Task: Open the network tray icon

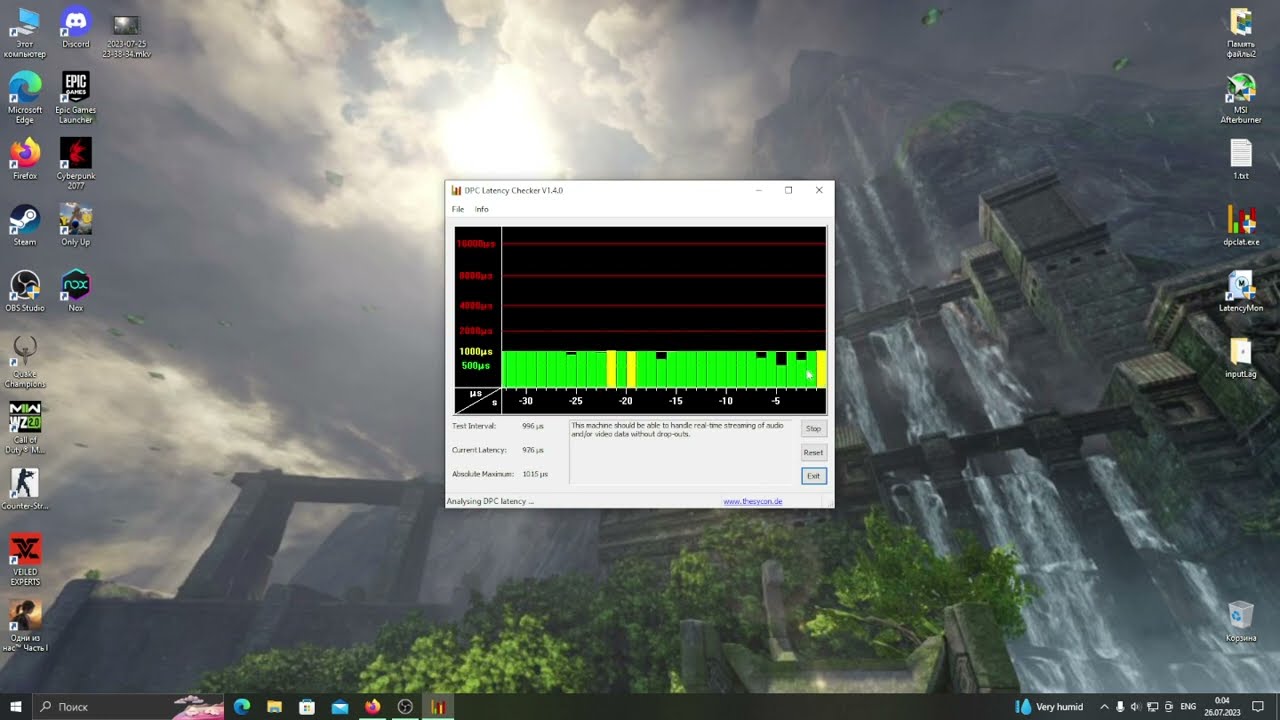Action: [x=1153, y=707]
